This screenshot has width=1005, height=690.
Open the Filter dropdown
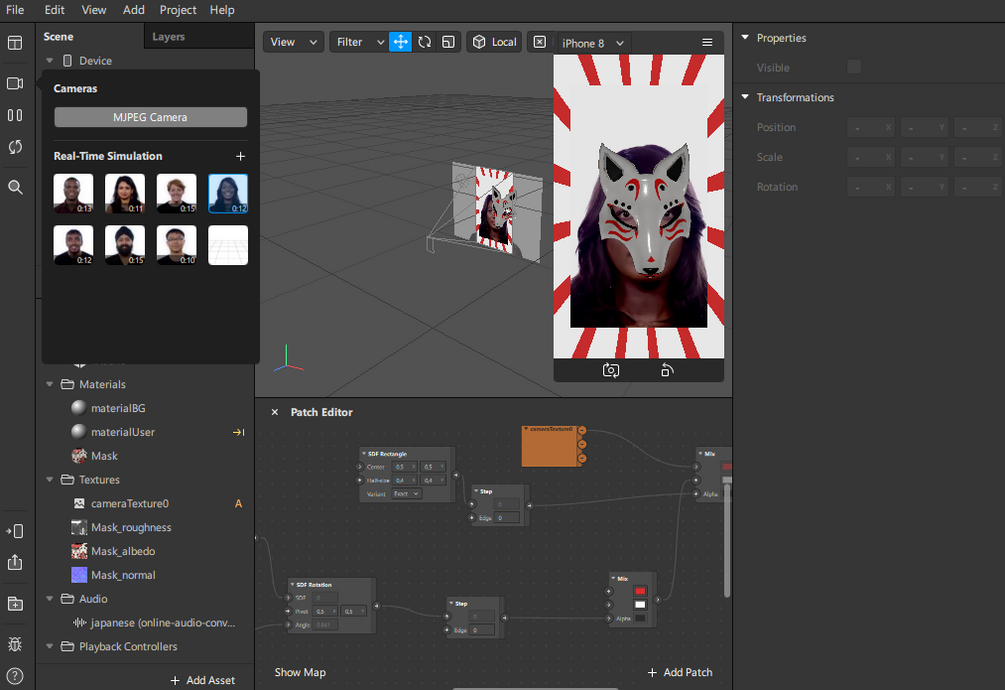click(360, 42)
